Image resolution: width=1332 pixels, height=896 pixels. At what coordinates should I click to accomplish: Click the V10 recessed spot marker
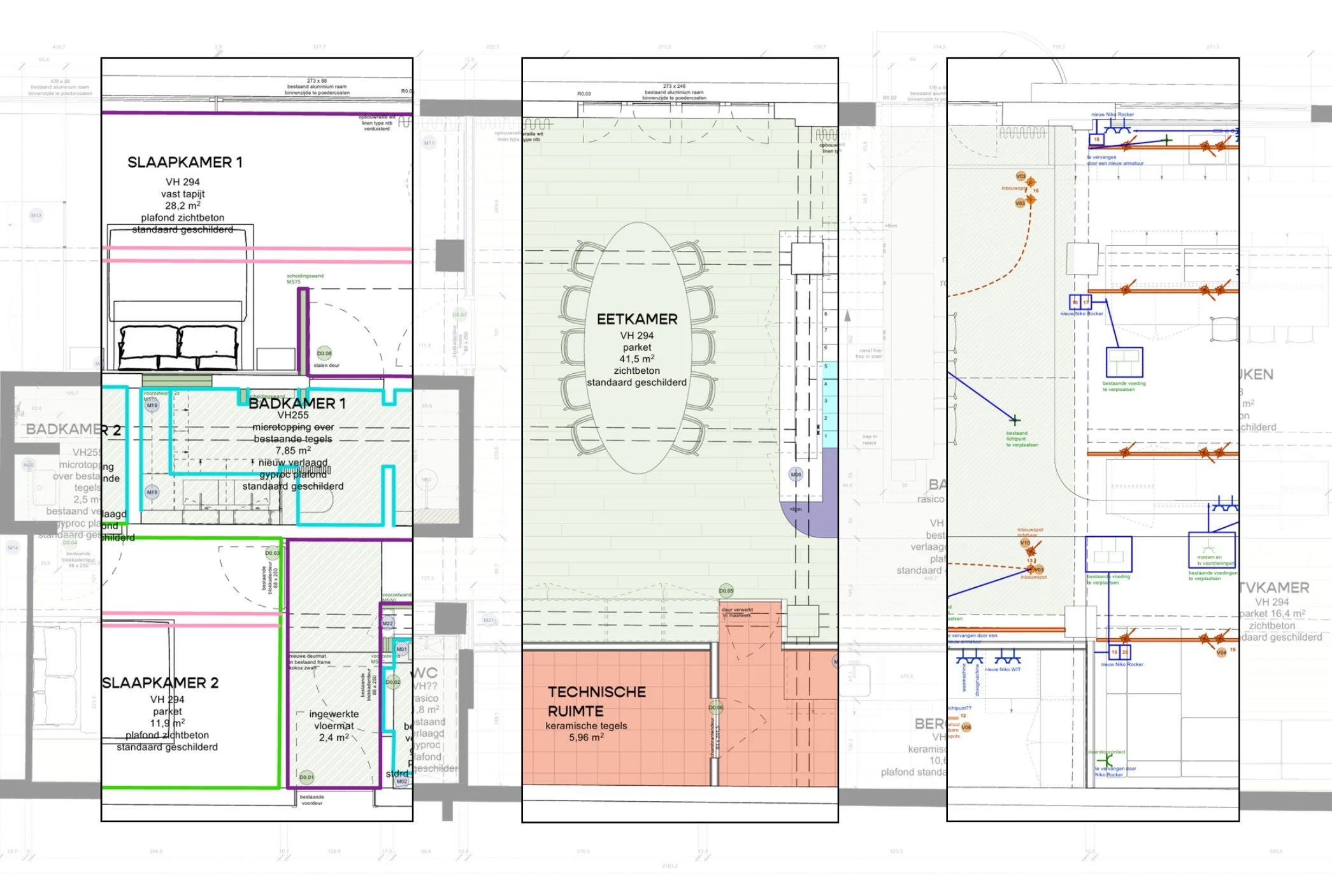point(1025,543)
